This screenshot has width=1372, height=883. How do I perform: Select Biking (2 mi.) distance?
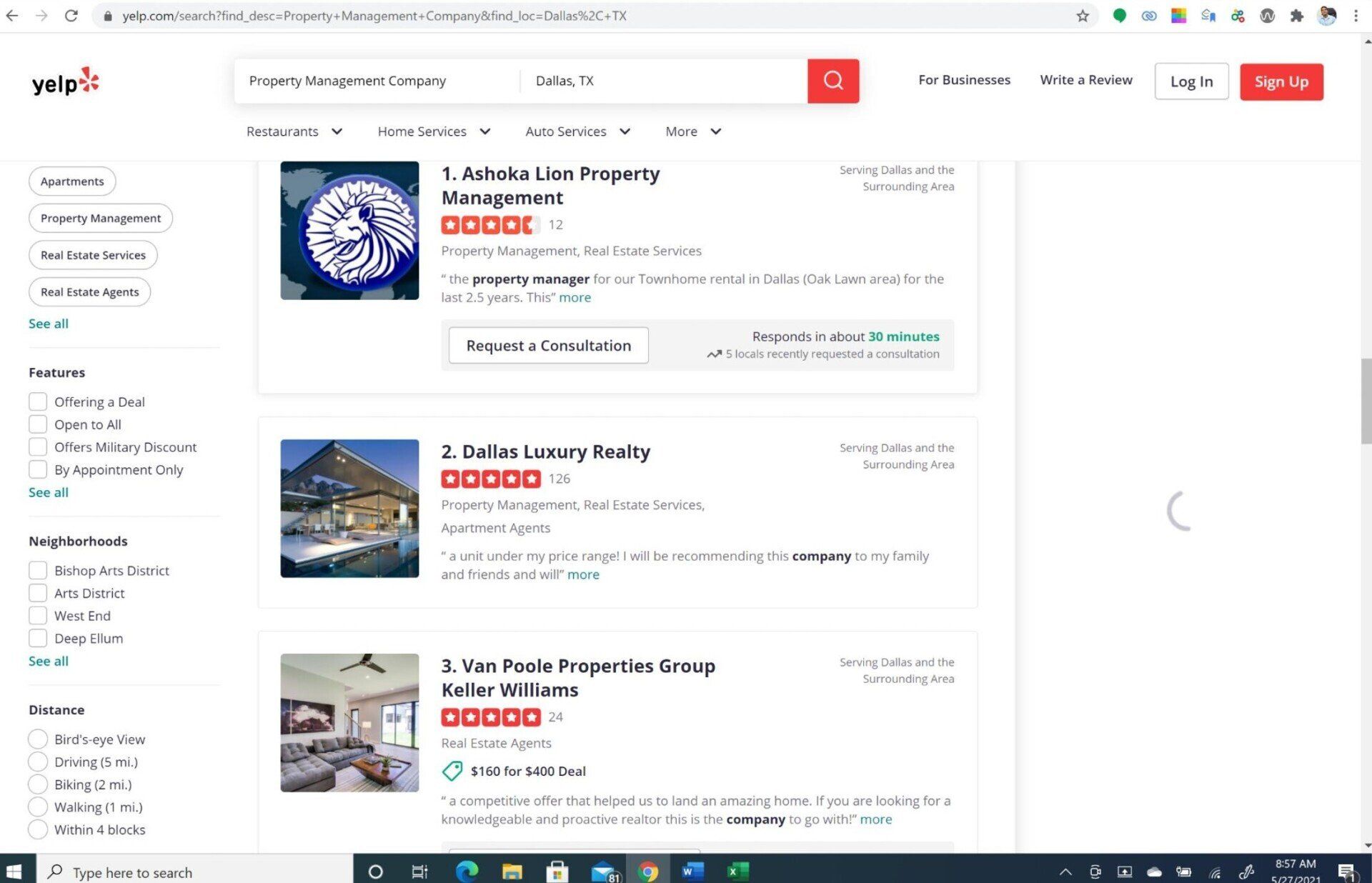[x=38, y=784]
